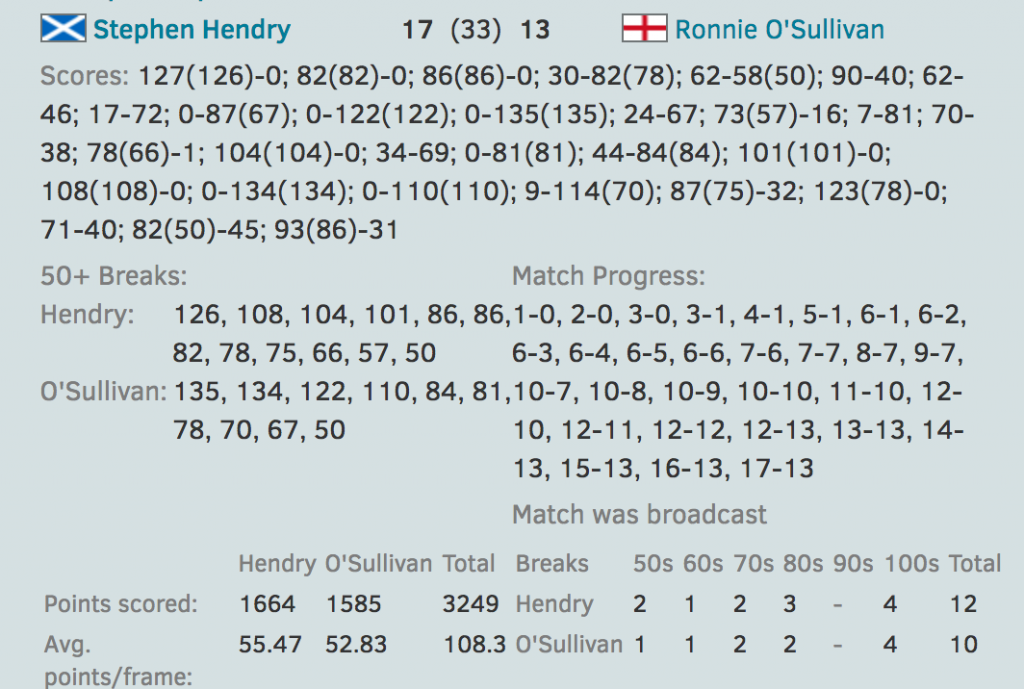
Task: Click the 13 frame score for O'Sullivan
Action: (x=535, y=30)
